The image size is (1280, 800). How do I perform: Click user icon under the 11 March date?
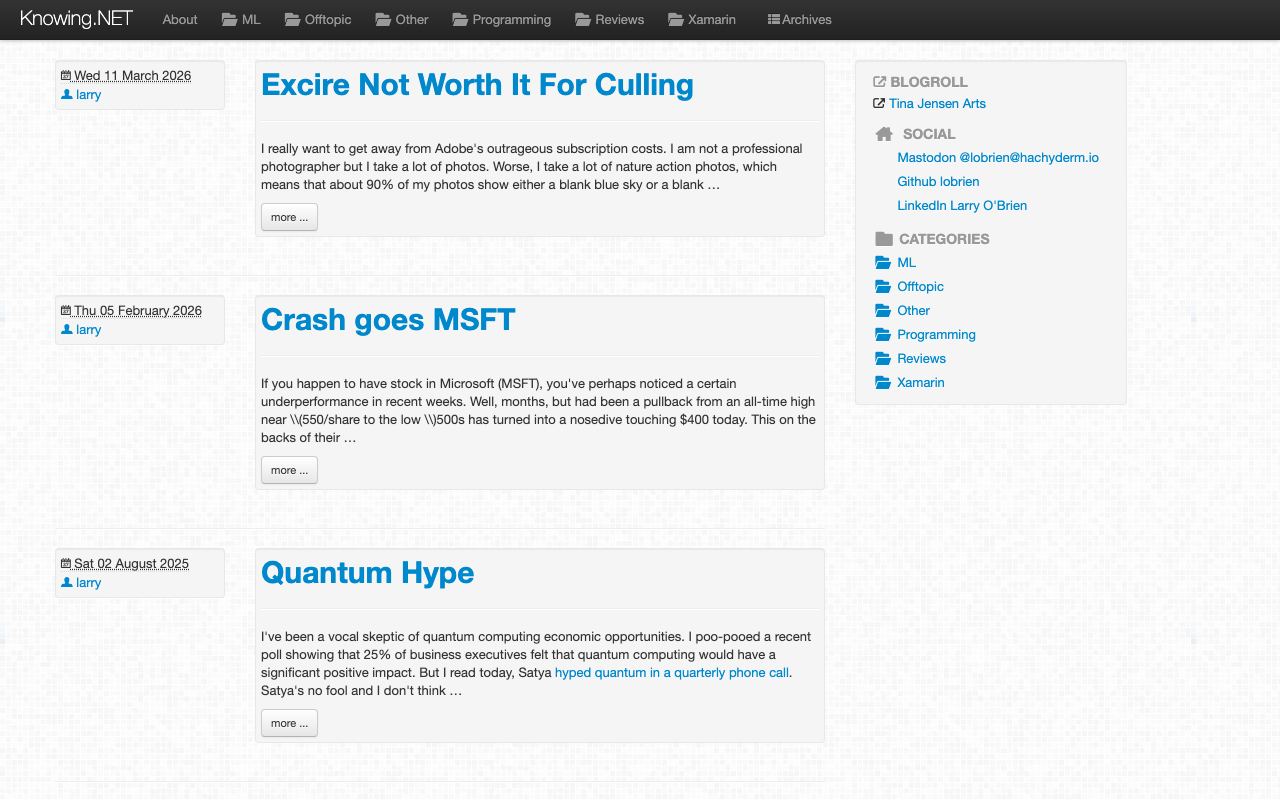(x=66, y=94)
